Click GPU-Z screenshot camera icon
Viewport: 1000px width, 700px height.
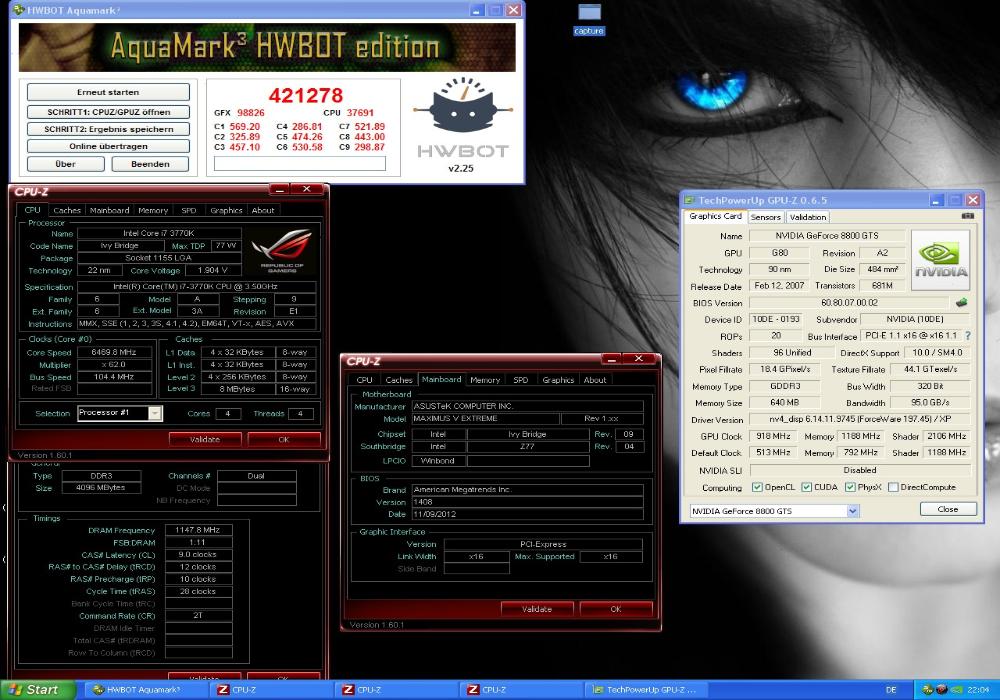(967, 216)
